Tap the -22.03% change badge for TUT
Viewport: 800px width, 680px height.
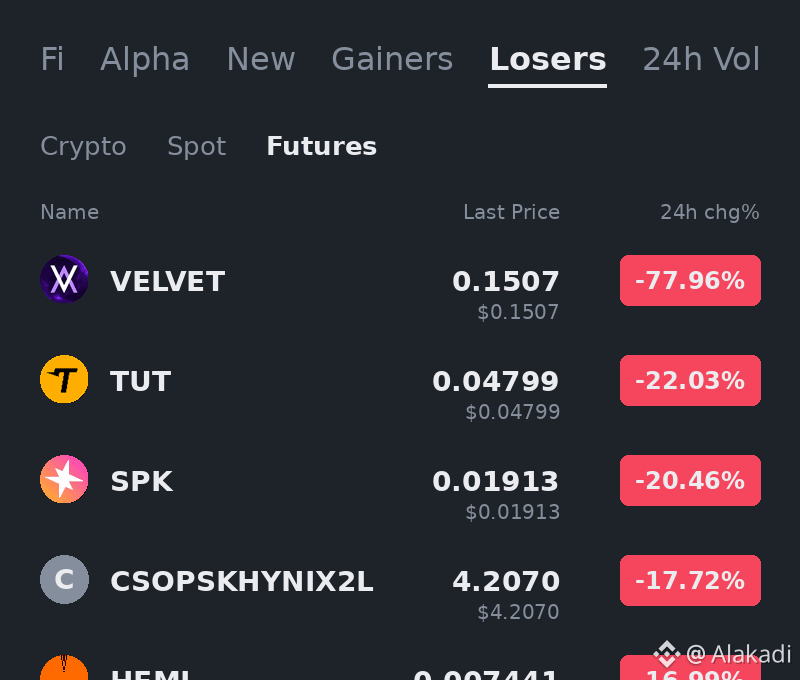click(x=690, y=381)
